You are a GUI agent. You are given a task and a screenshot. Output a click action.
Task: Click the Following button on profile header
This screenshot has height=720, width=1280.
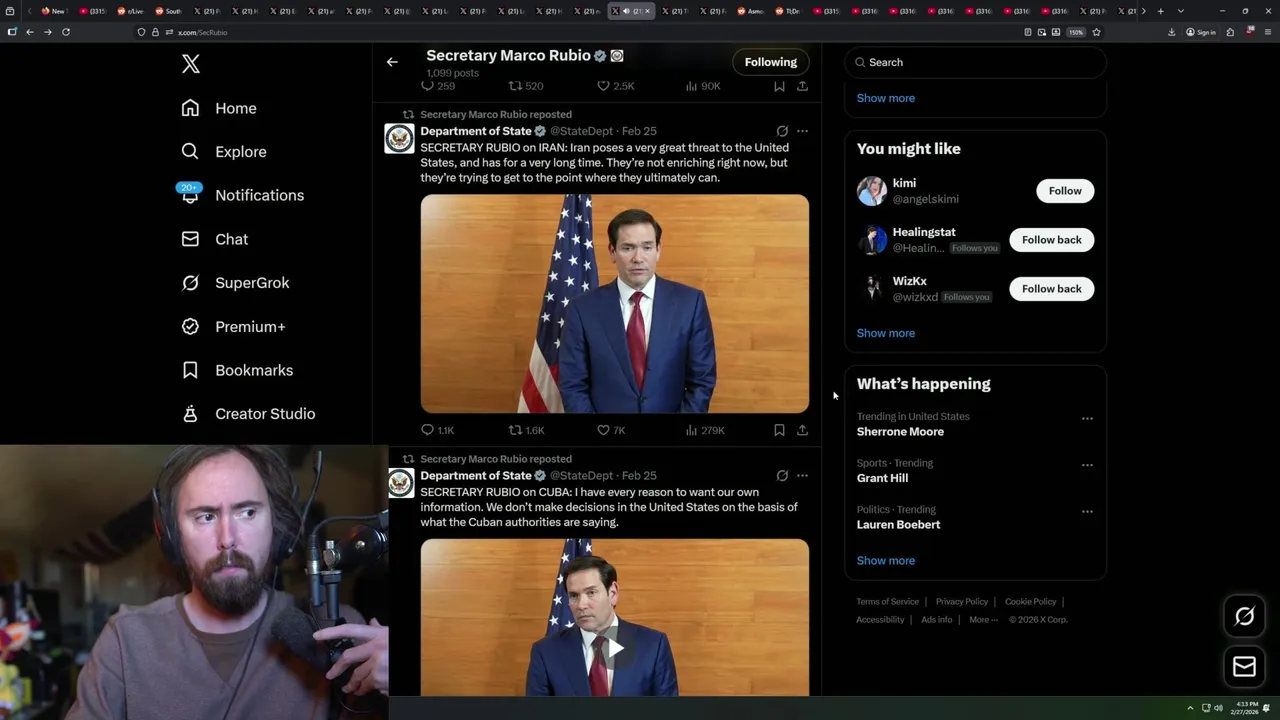[x=770, y=62]
